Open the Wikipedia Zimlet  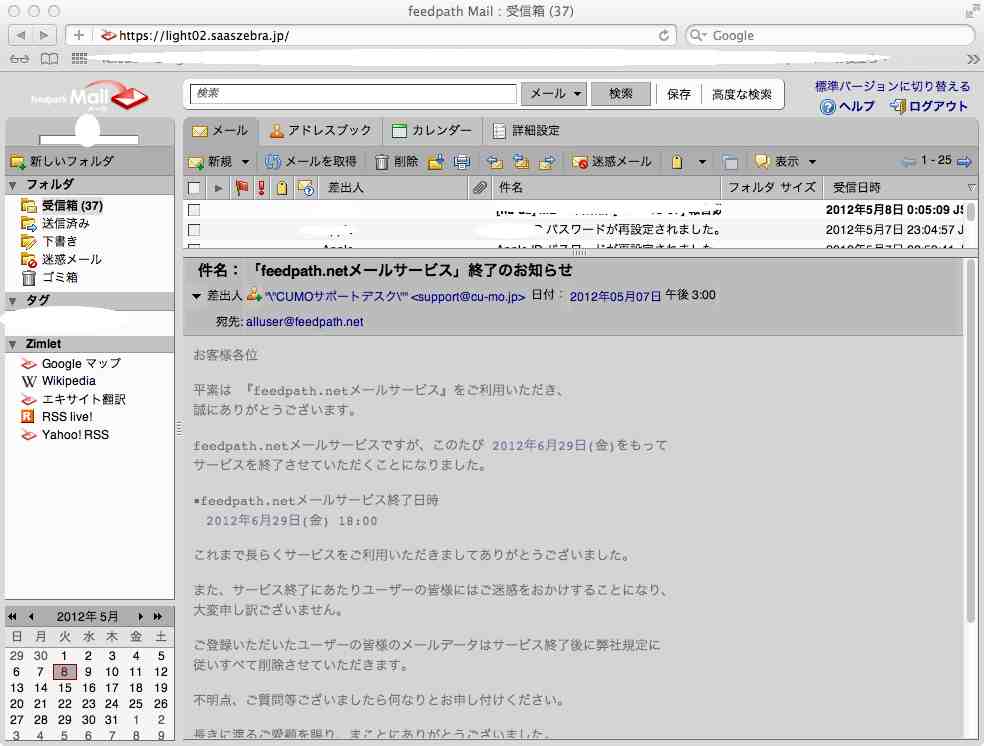coord(68,381)
